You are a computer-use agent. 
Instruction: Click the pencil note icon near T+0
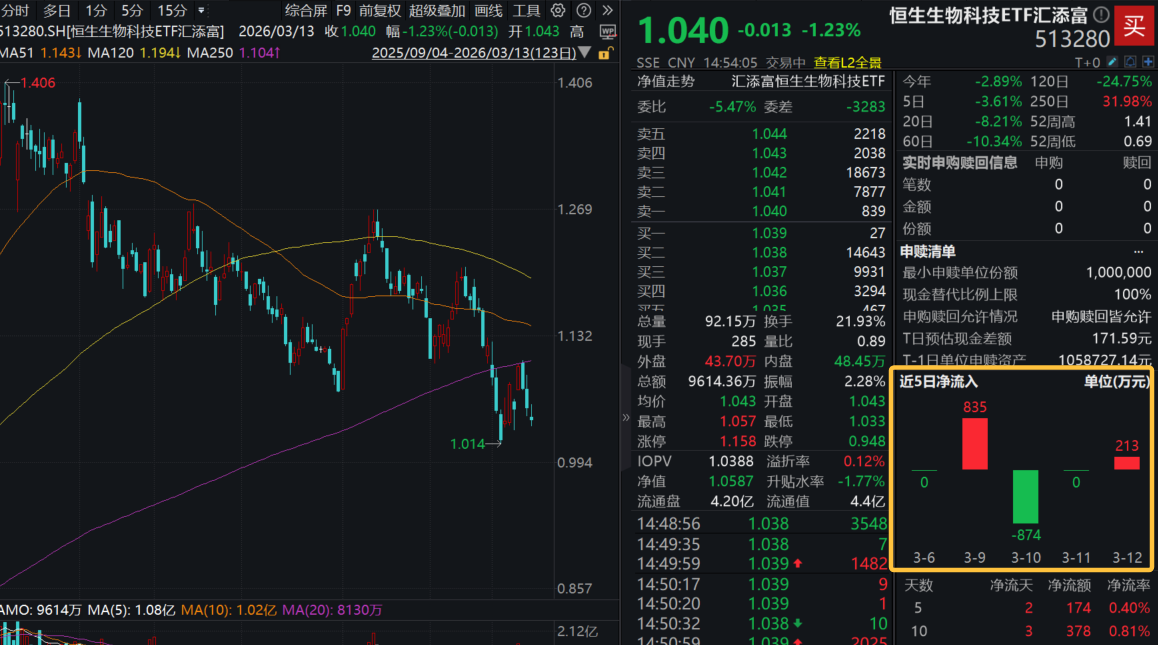1111,62
